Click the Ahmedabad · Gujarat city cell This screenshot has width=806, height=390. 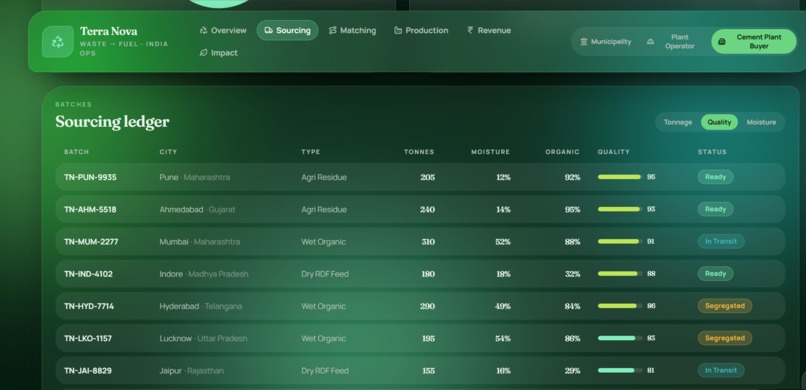[197, 210]
